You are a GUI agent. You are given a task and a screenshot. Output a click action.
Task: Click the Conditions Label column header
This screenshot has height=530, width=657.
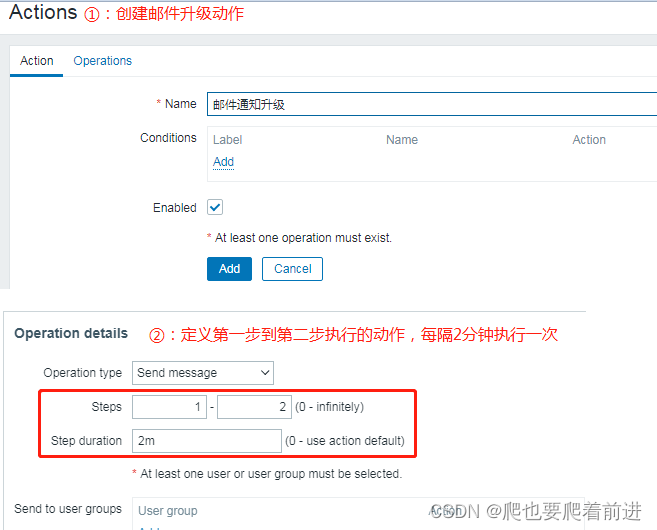click(228, 140)
